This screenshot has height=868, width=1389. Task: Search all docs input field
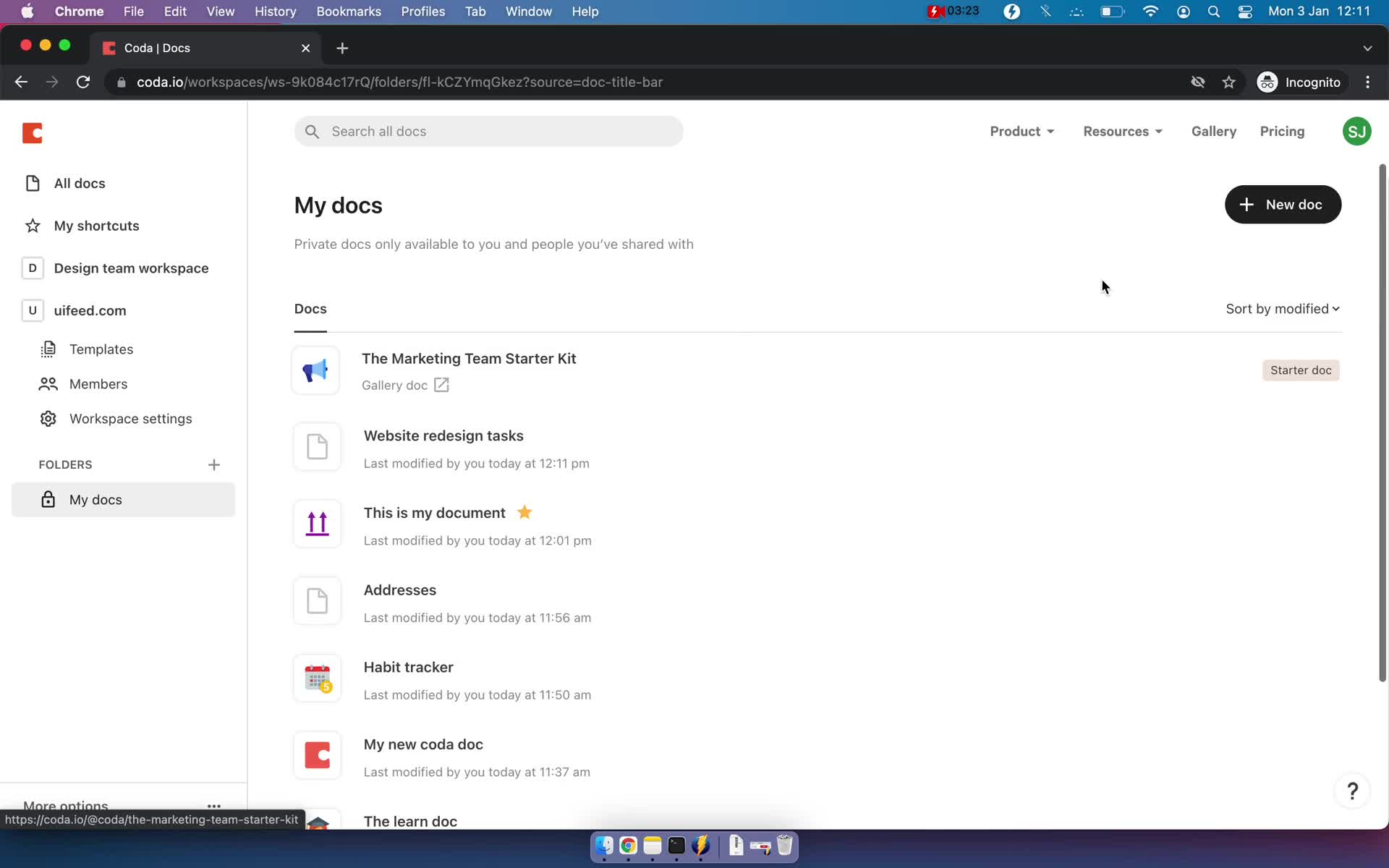coord(489,131)
